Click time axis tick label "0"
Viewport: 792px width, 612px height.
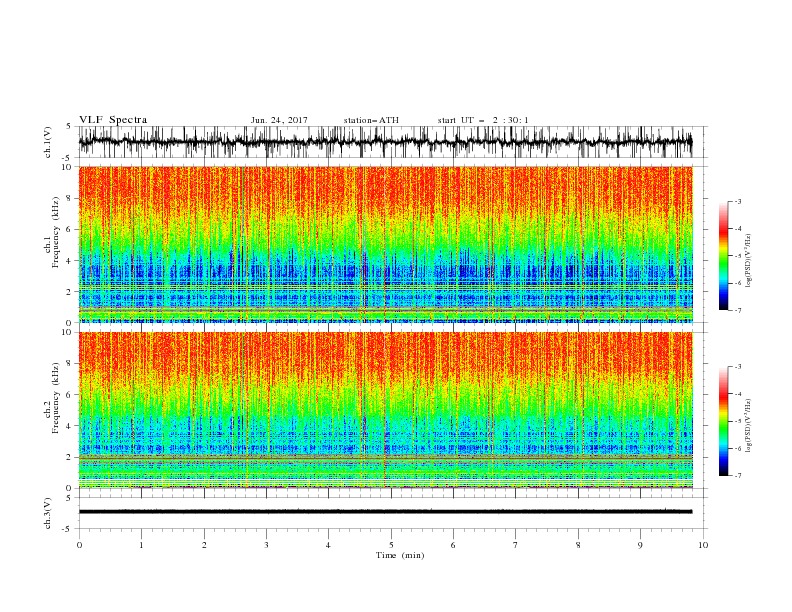tap(79, 545)
